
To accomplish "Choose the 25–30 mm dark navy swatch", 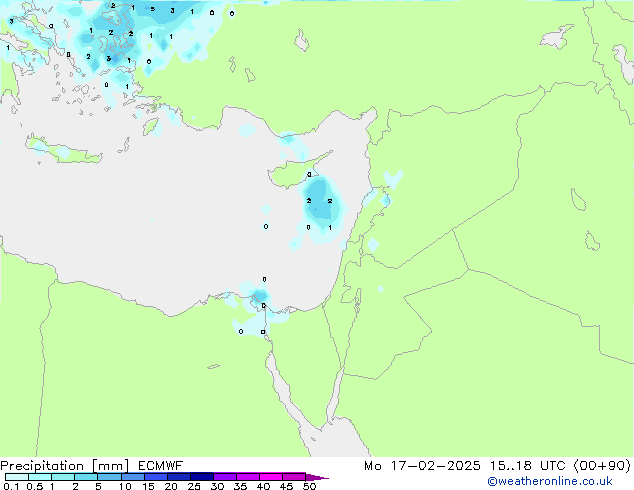I will (201, 477).
